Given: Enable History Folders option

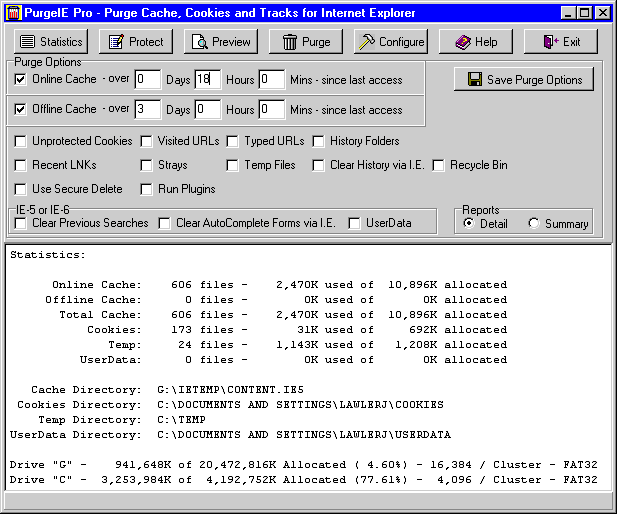Looking at the screenshot, I should pyautogui.click(x=318, y=141).
